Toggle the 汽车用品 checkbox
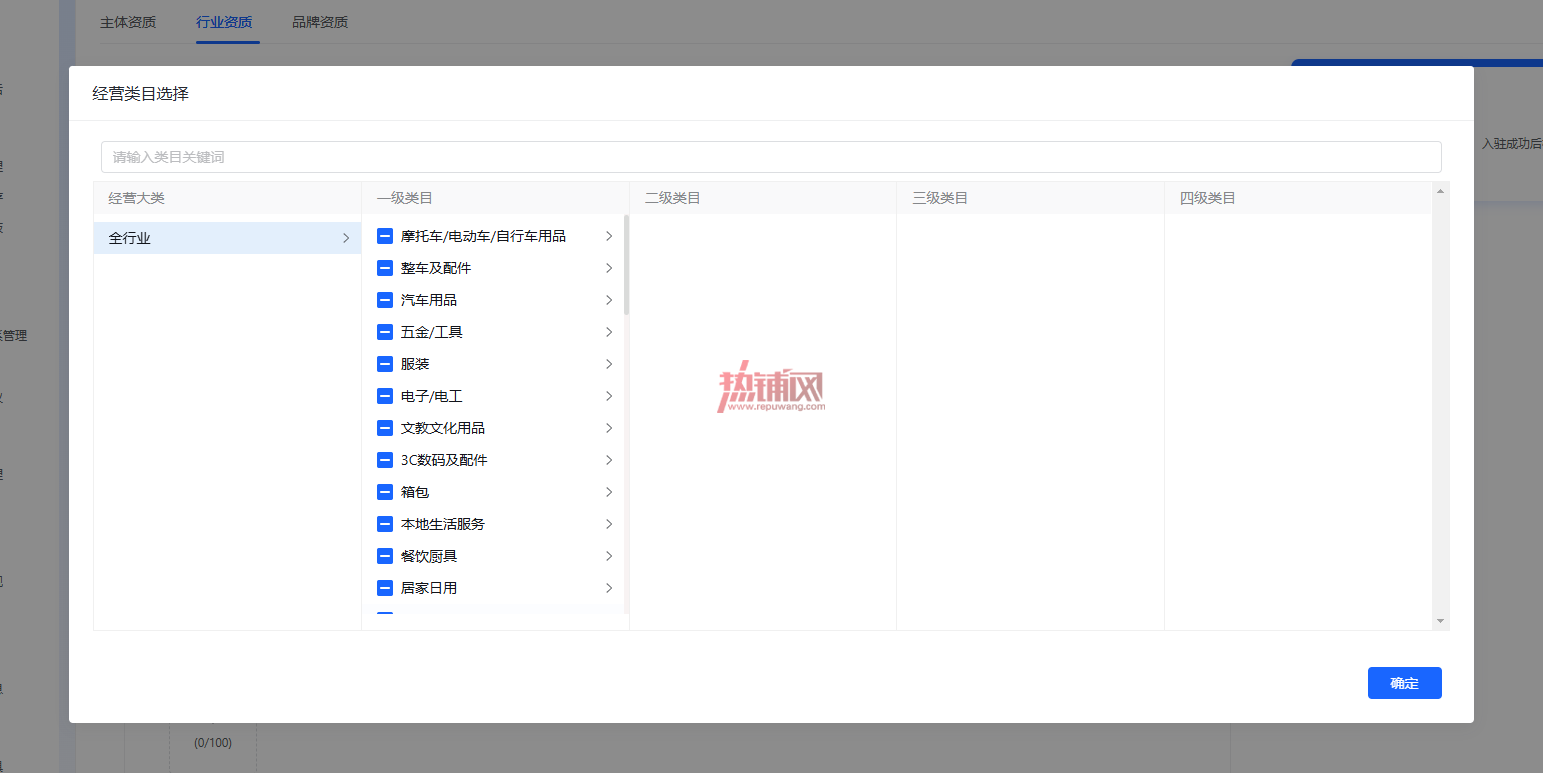 click(x=385, y=300)
